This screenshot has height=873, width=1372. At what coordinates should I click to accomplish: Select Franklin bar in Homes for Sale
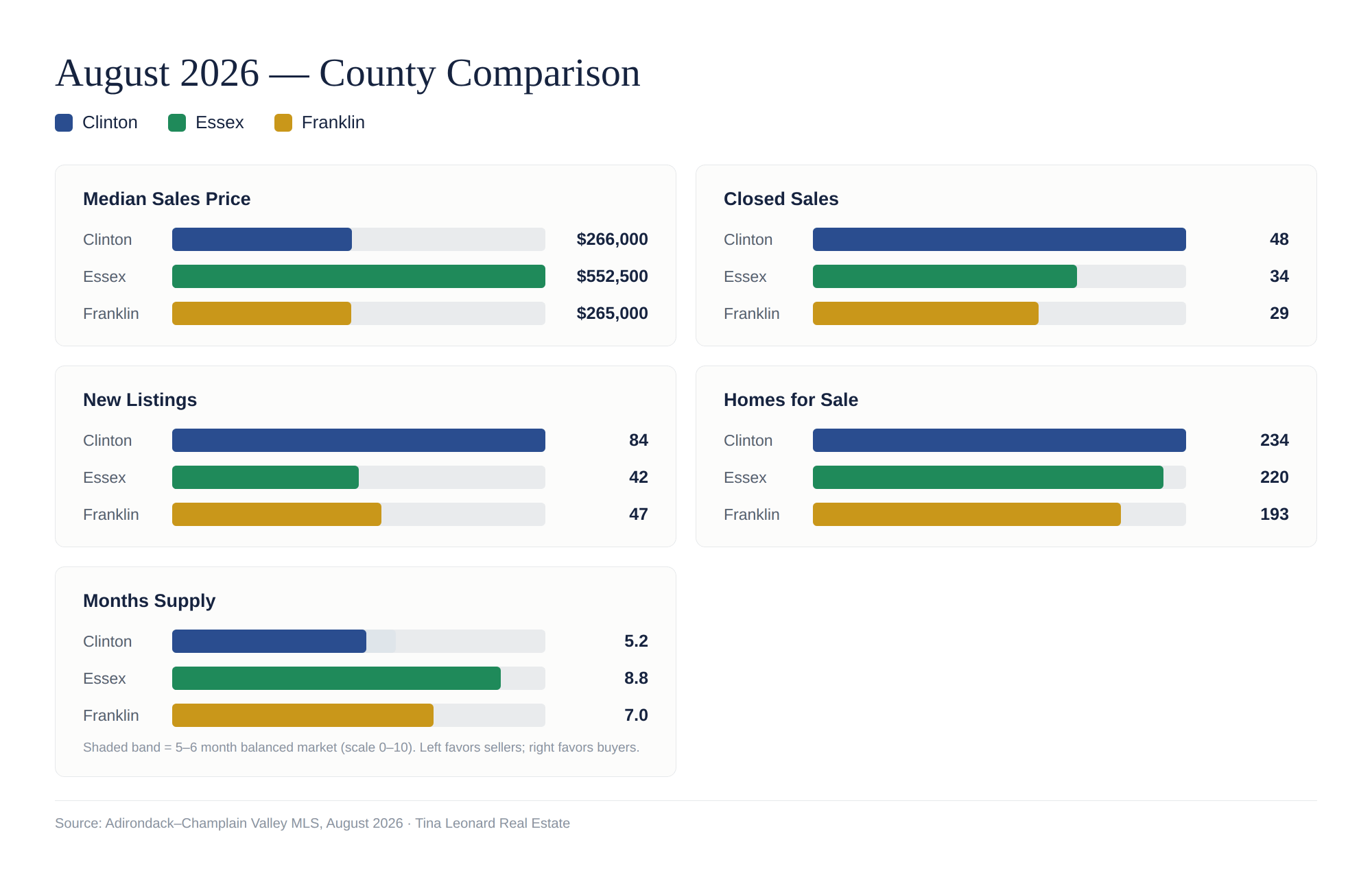(967, 514)
